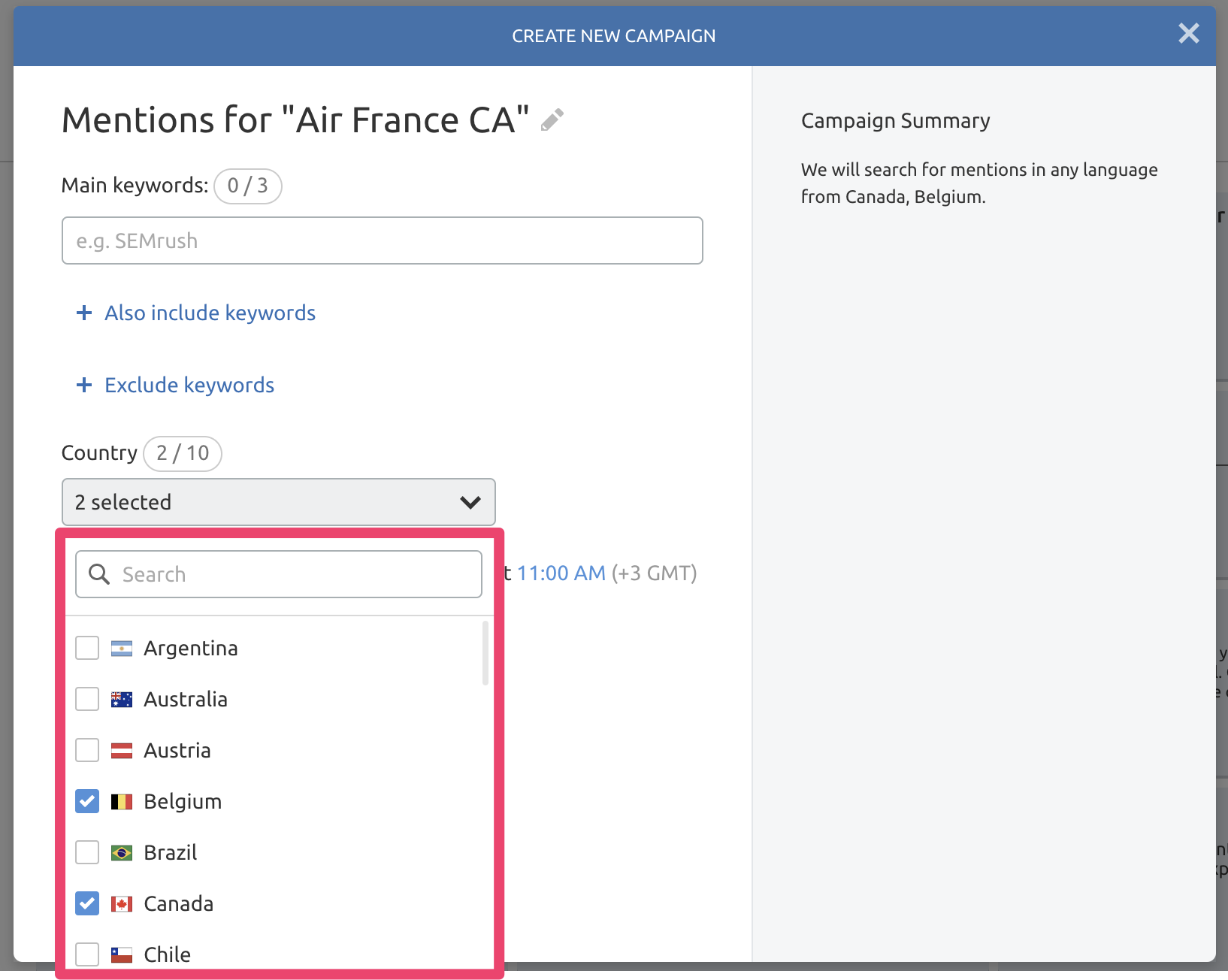Click the Austria flag icon

click(122, 750)
